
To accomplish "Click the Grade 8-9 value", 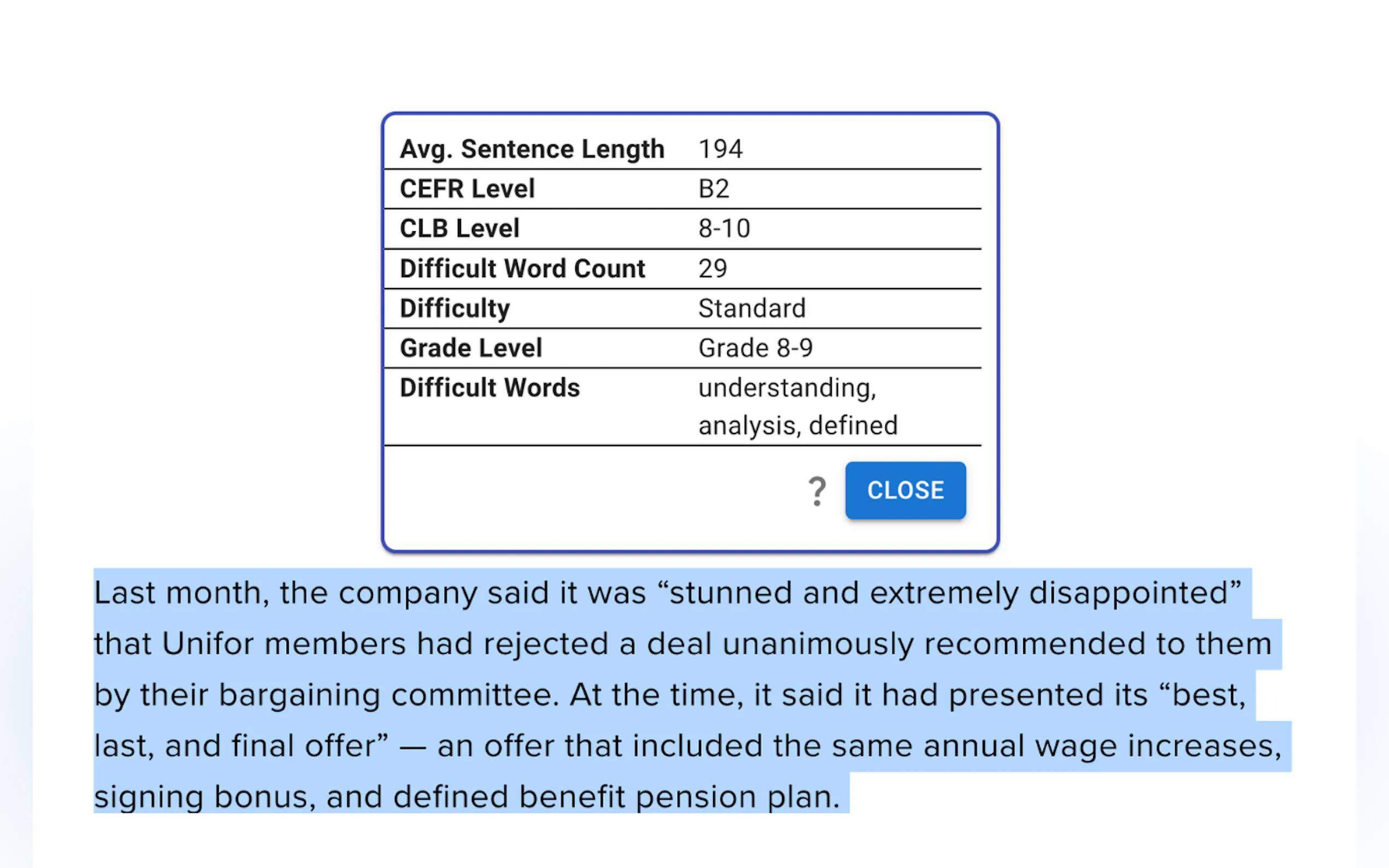I will [x=755, y=348].
